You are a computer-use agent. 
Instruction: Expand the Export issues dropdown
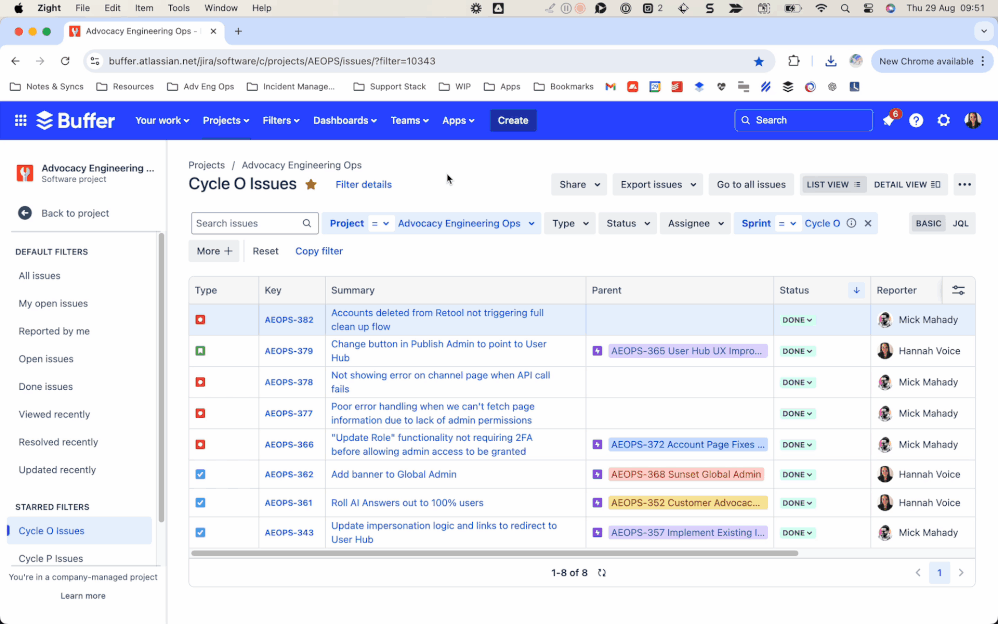pyautogui.click(x=658, y=185)
